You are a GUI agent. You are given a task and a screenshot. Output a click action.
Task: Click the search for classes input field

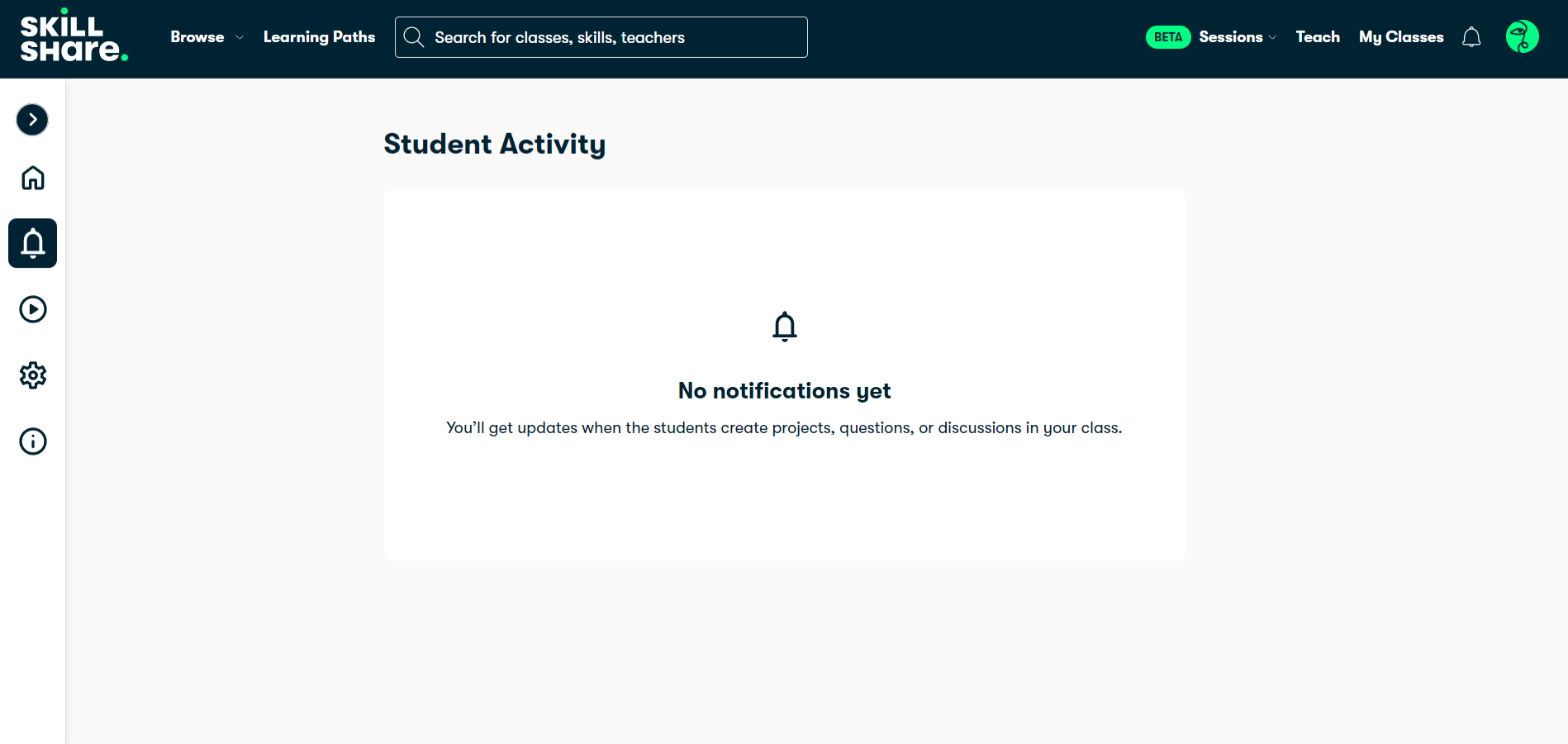pyautogui.click(x=601, y=36)
